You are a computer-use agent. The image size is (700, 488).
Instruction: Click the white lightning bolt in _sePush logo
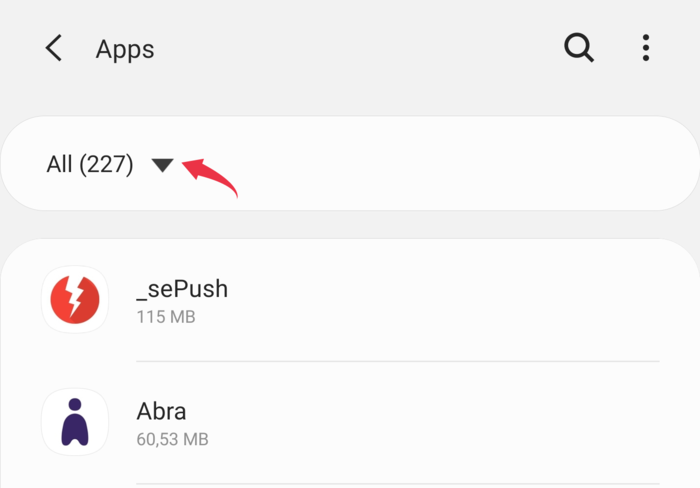coord(75,296)
